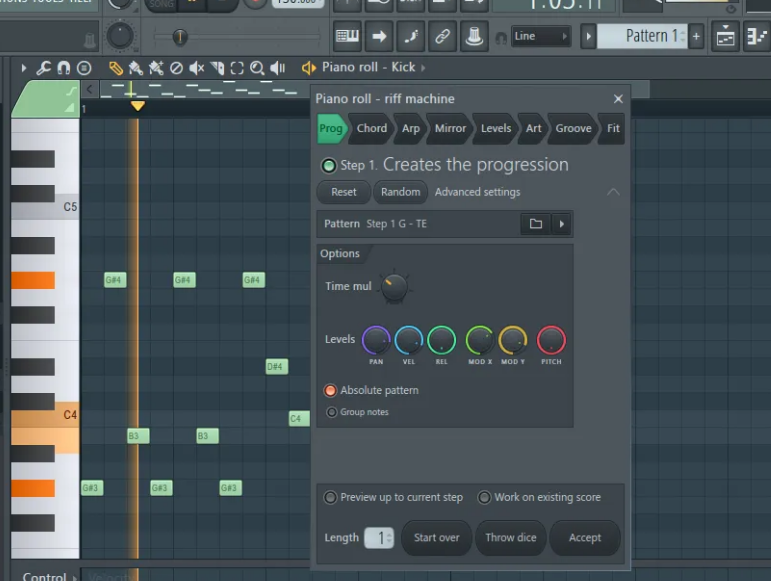Select the Select marquee tool
Viewport: 771px width, 581px height.
point(237,68)
